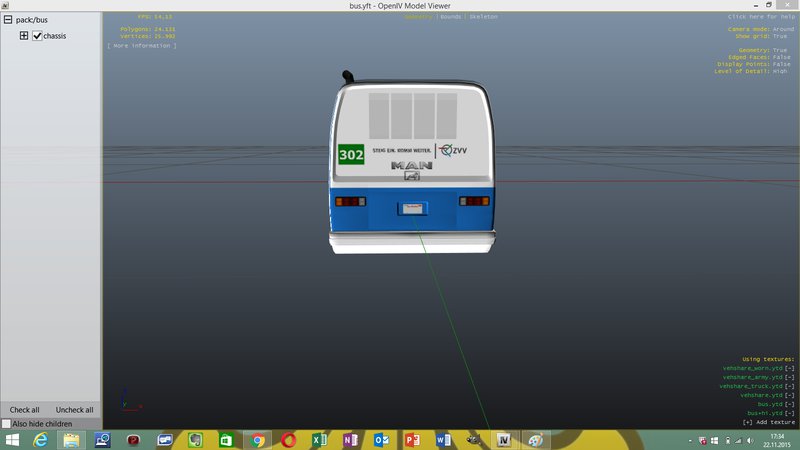Remove the bus.ytd texture
The height and width of the screenshot is (450, 800).
[790, 404]
